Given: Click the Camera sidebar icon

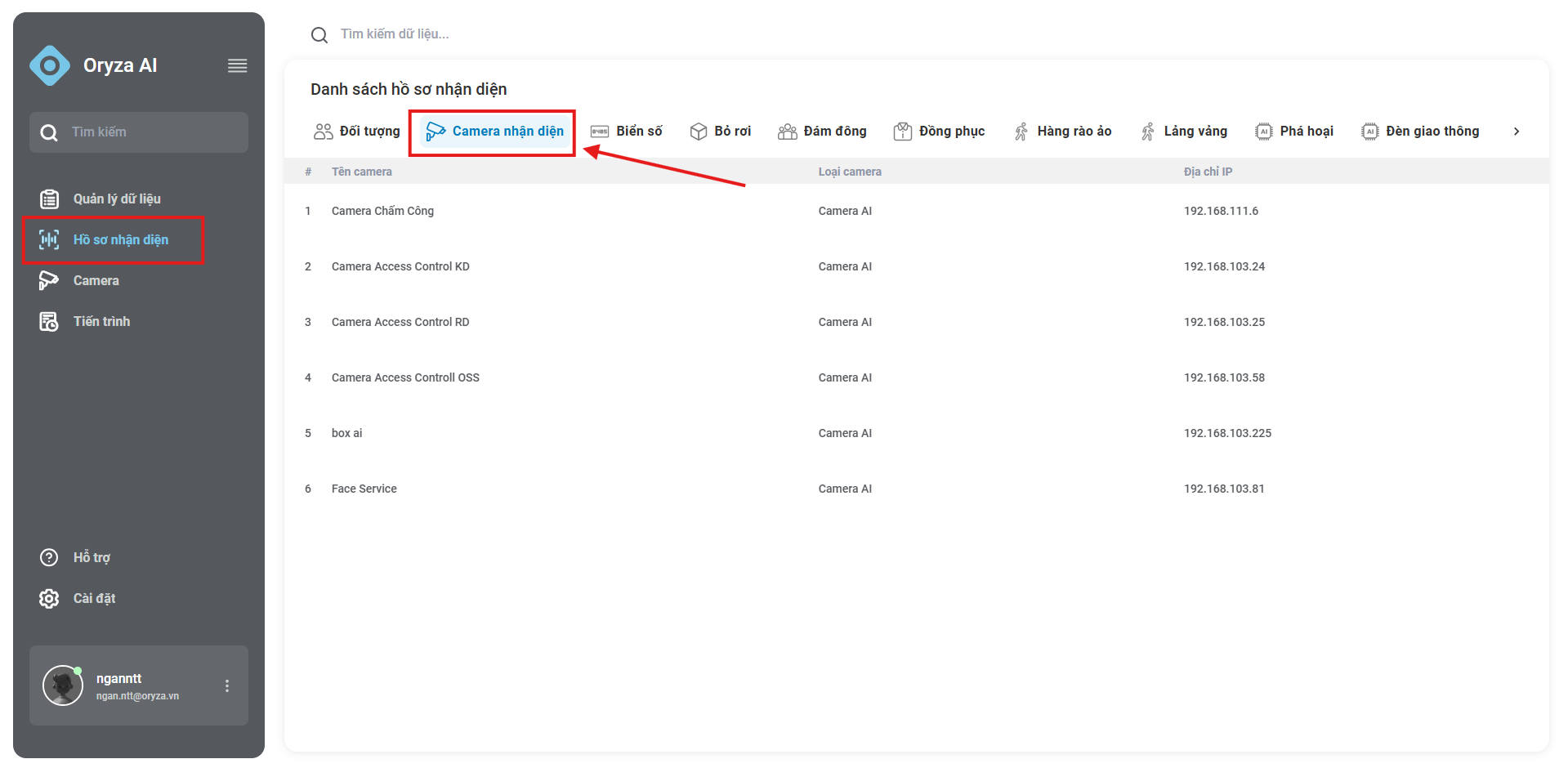Looking at the screenshot, I should (x=49, y=280).
